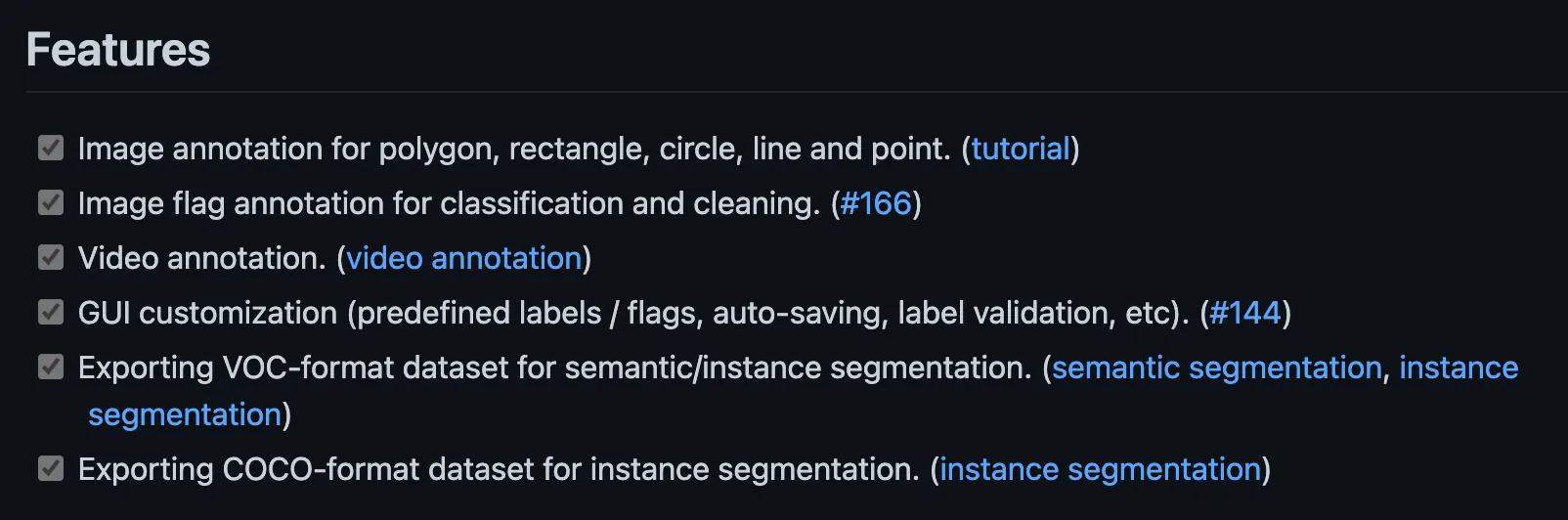
Task: Toggle the image flag annotation checkbox
Action: tap(51, 202)
